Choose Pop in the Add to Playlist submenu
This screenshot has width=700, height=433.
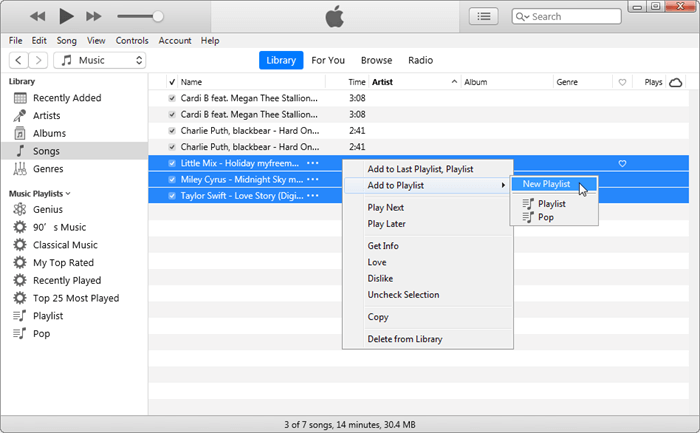pos(554,217)
